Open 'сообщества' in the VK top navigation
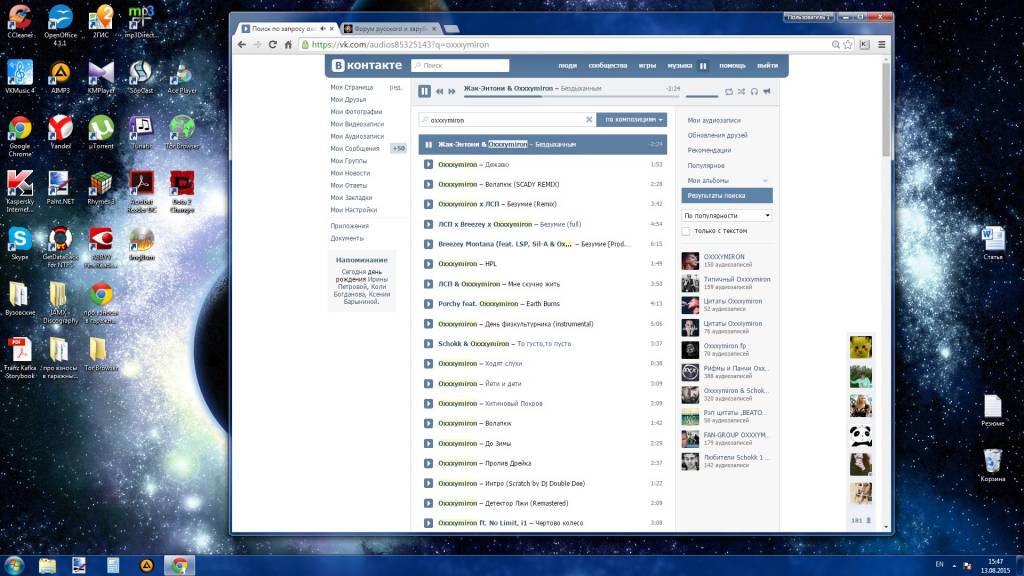Viewport: 1024px width, 576px height. point(608,65)
